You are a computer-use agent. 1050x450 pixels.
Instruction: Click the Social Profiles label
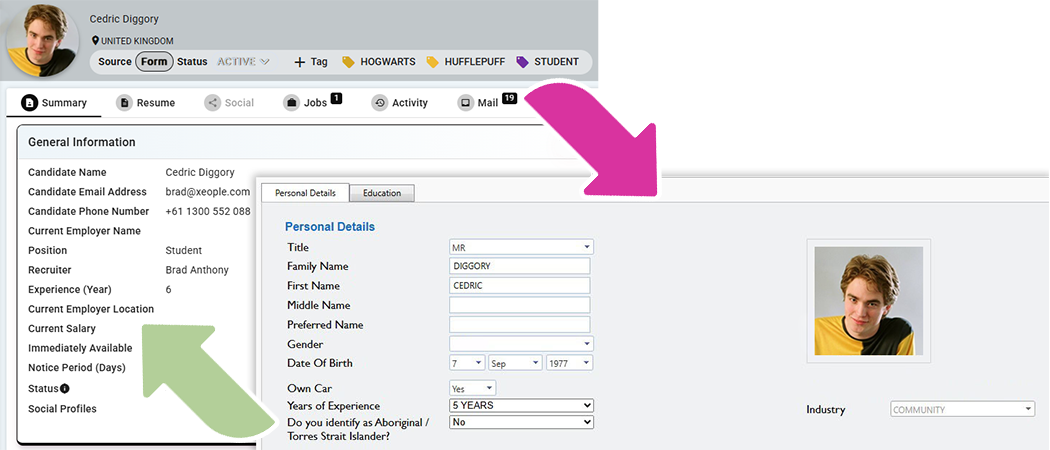click(x=62, y=408)
